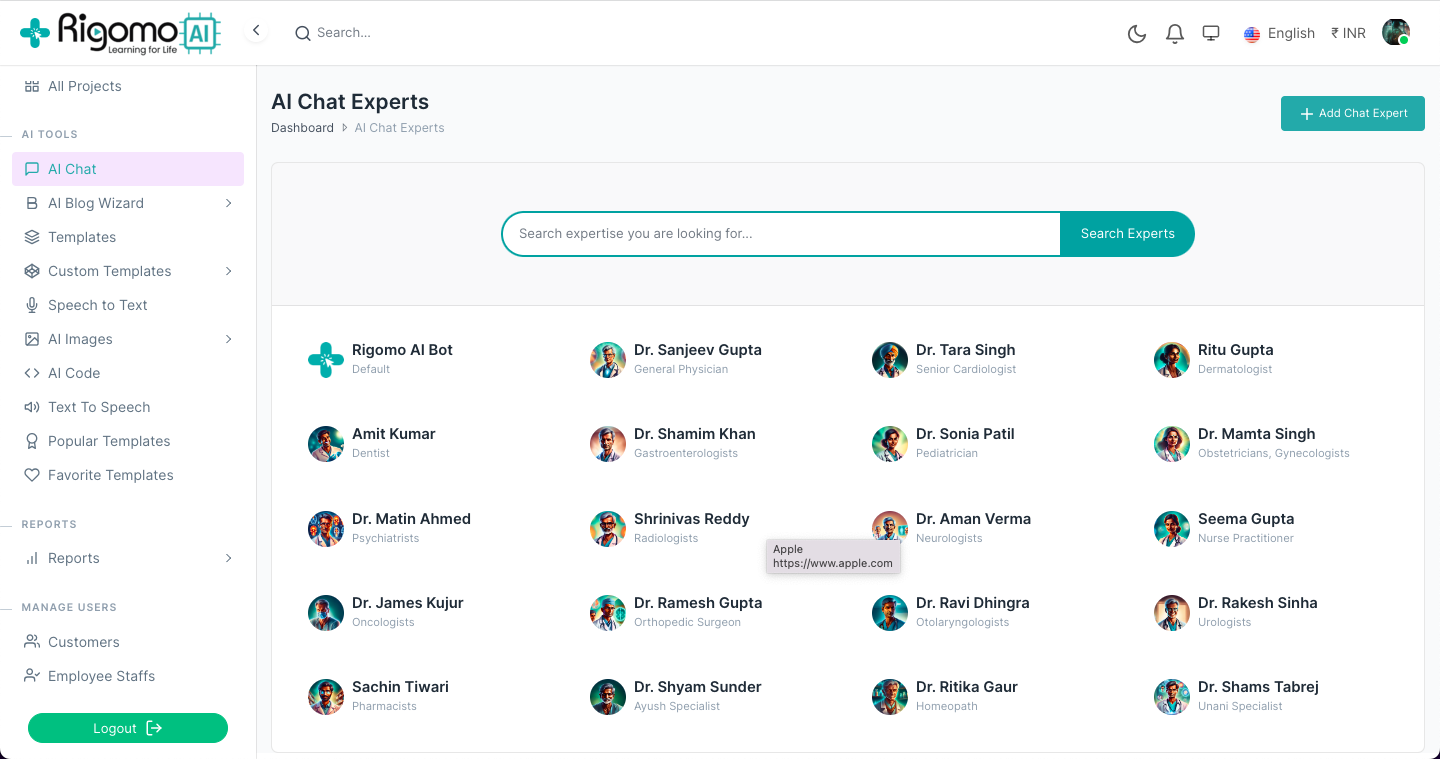The height and width of the screenshot is (759, 1440).
Task: Toggle dark mode moon icon
Action: click(x=1136, y=34)
